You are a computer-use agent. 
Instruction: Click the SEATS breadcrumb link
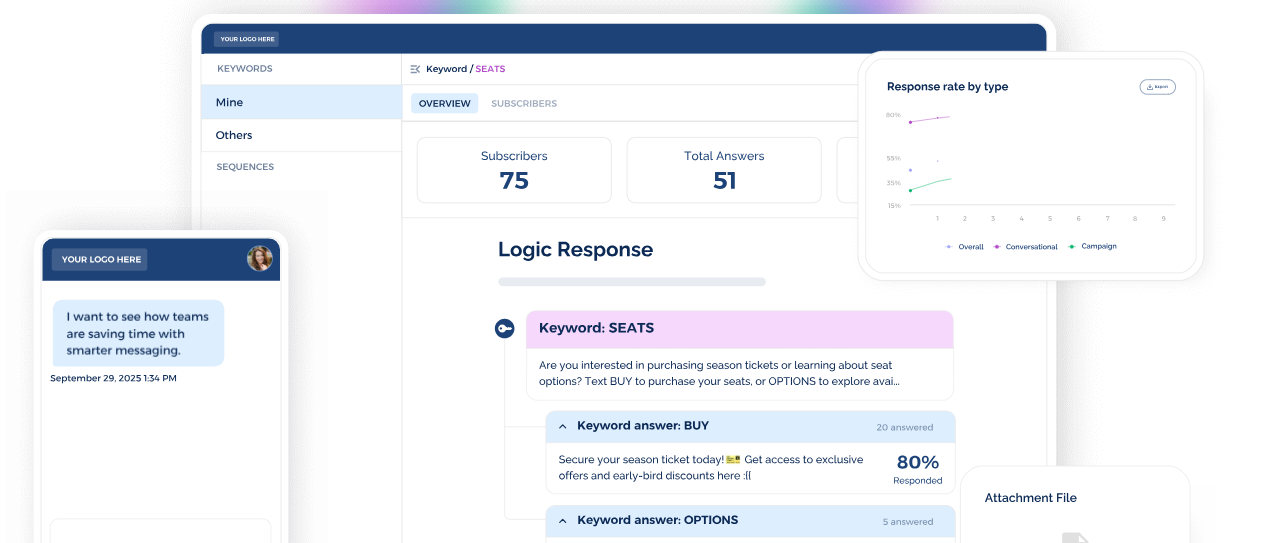[490, 69]
